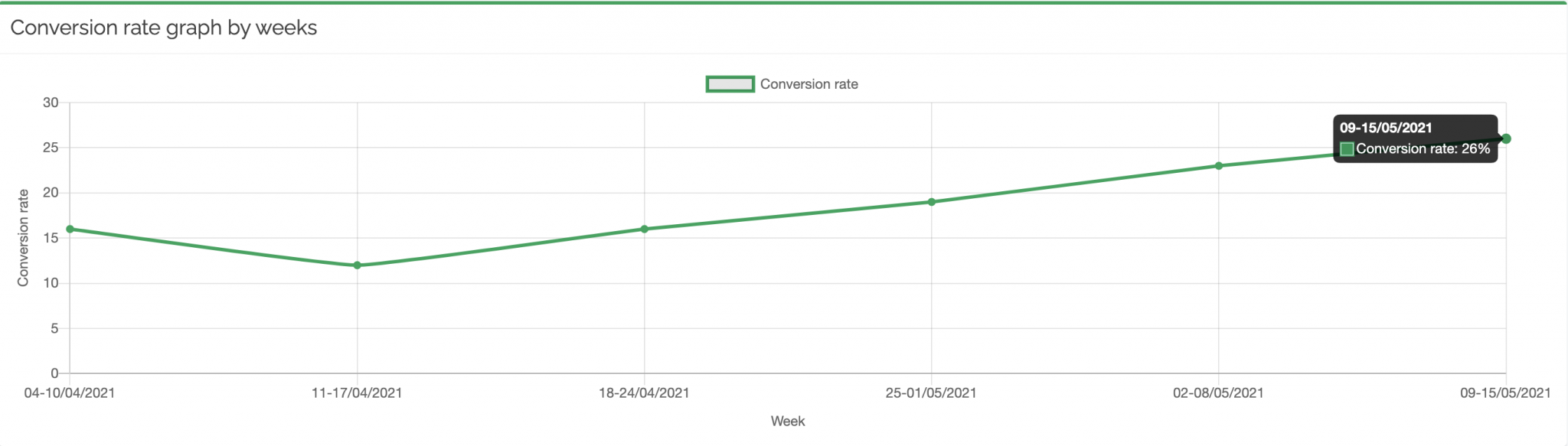Select the data point for week 04-10/04/2021
Image resolution: width=1568 pixels, height=446 pixels.
pyautogui.click(x=70, y=229)
